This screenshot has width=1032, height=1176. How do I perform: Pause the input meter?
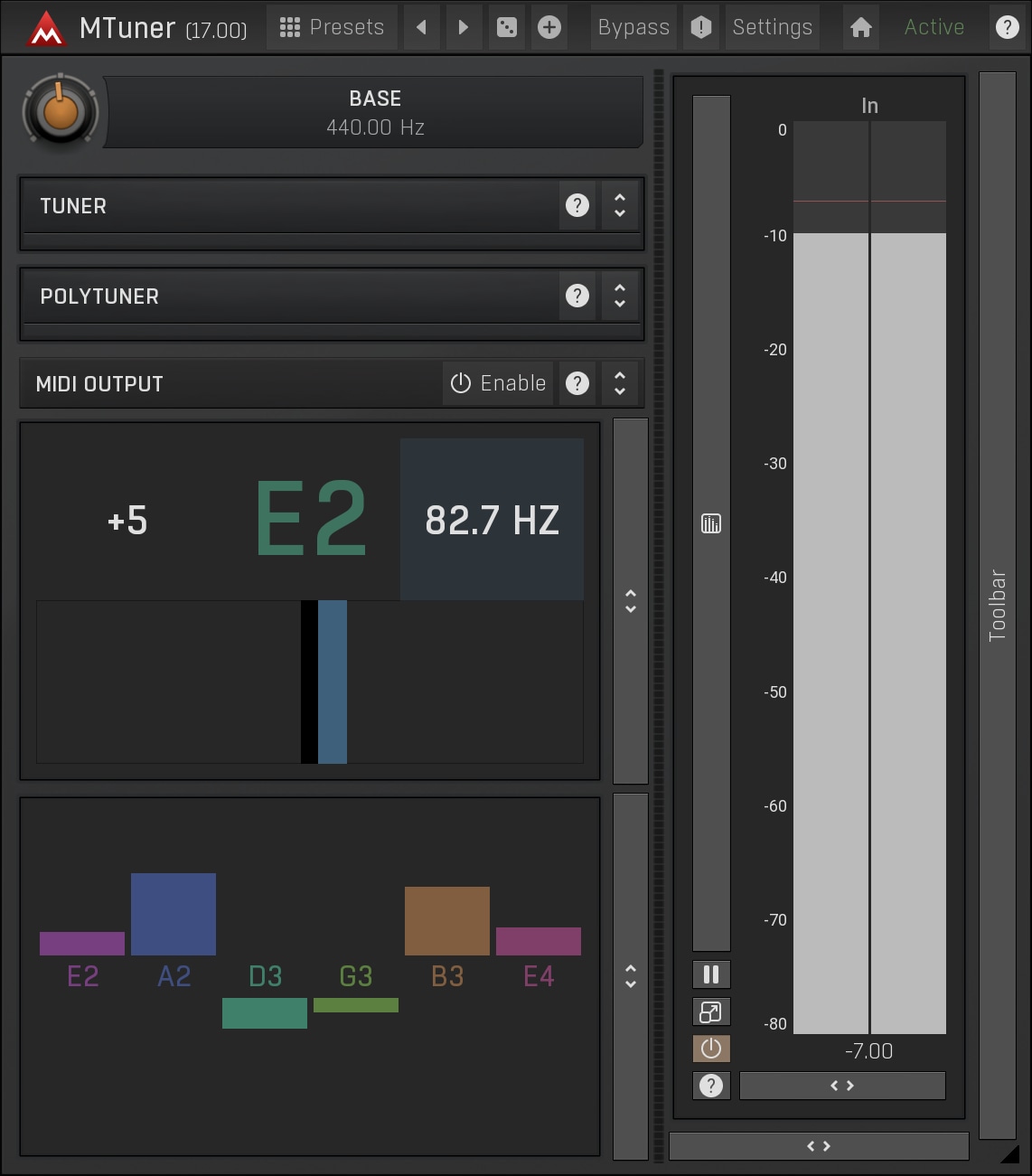[711, 974]
